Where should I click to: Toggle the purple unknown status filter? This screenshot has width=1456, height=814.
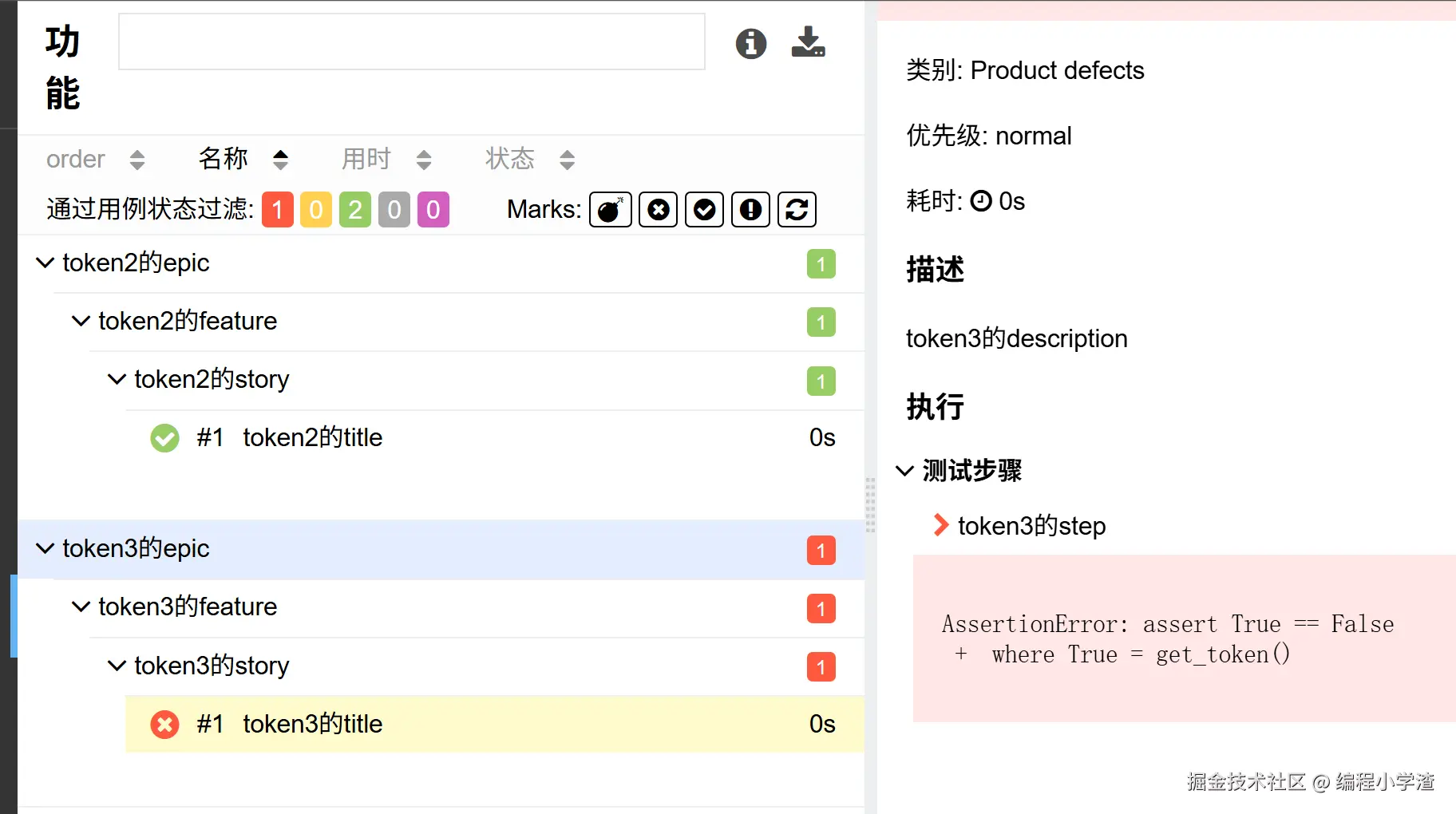point(433,210)
